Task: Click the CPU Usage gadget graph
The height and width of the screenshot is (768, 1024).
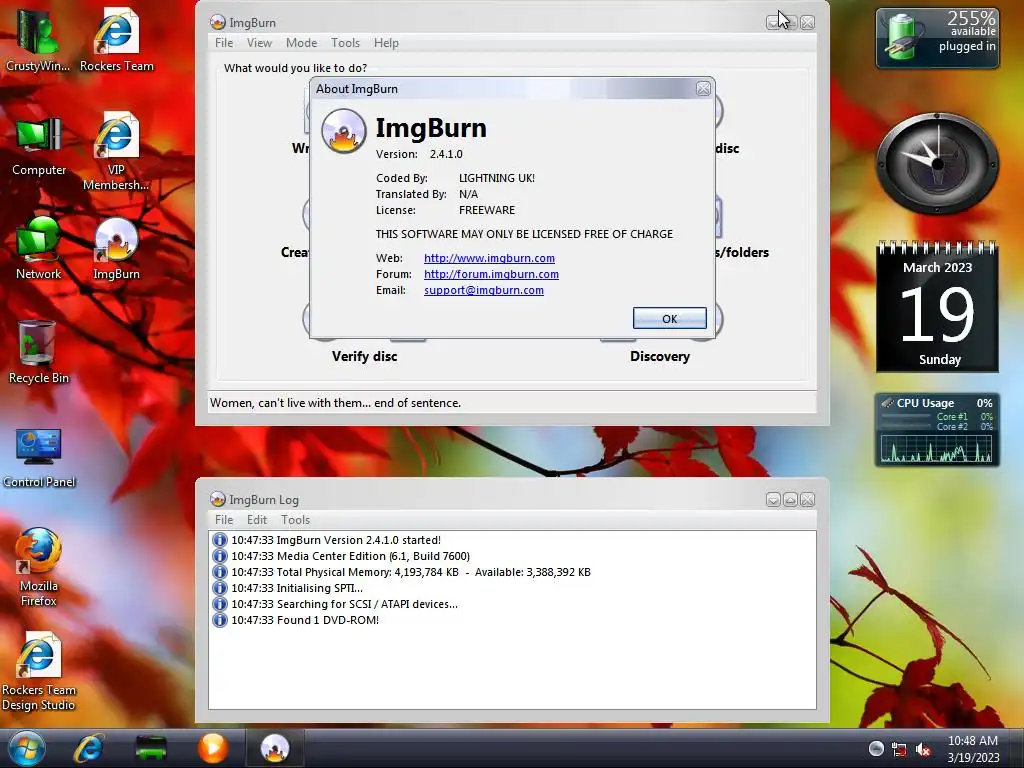Action: click(x=936, y=449)
